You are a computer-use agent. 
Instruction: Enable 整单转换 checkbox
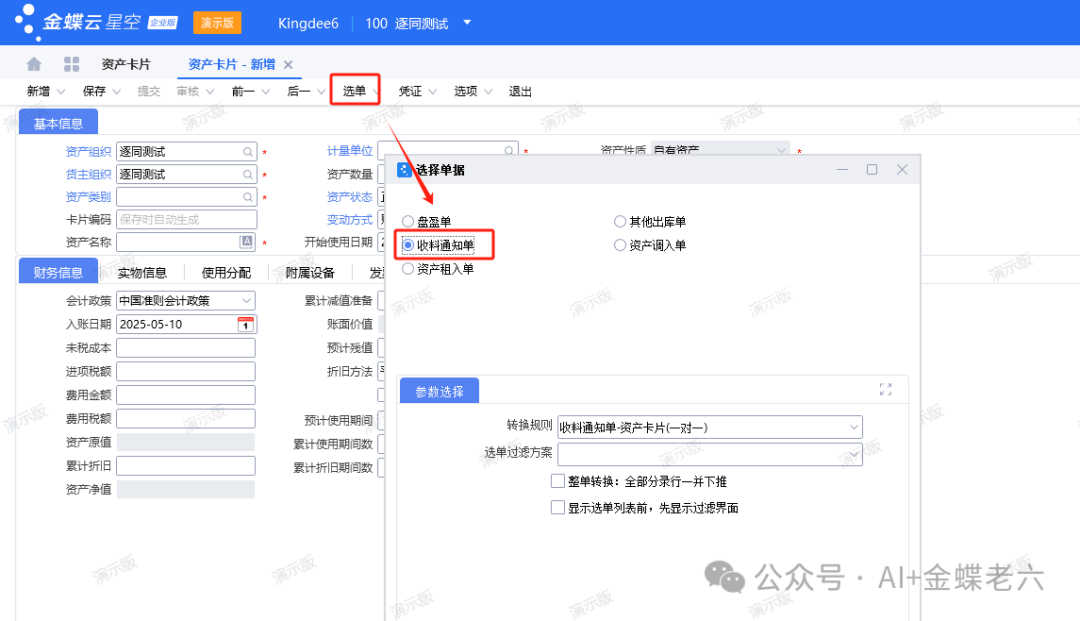click(558, 481)
